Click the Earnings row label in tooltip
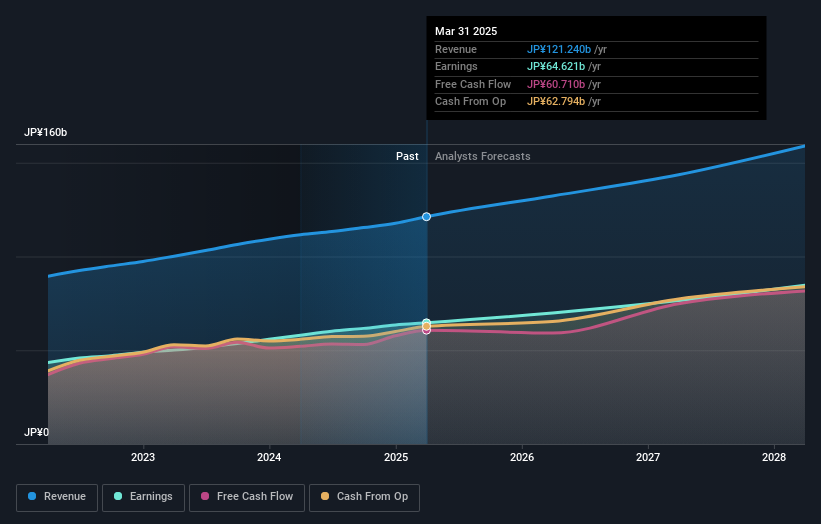 click(x=456, y=66)
